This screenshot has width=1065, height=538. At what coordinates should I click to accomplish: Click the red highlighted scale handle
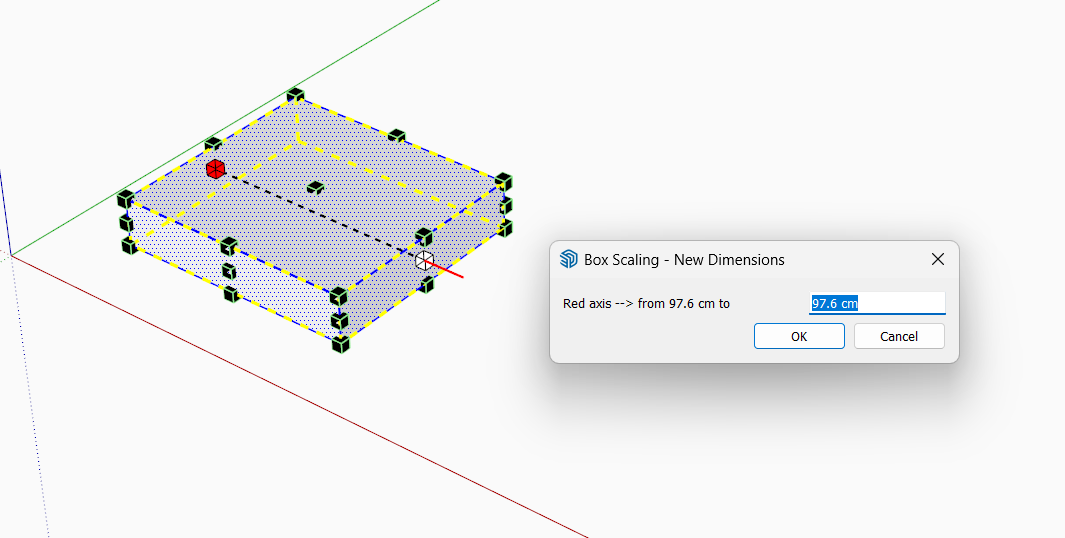pos(214,169)
